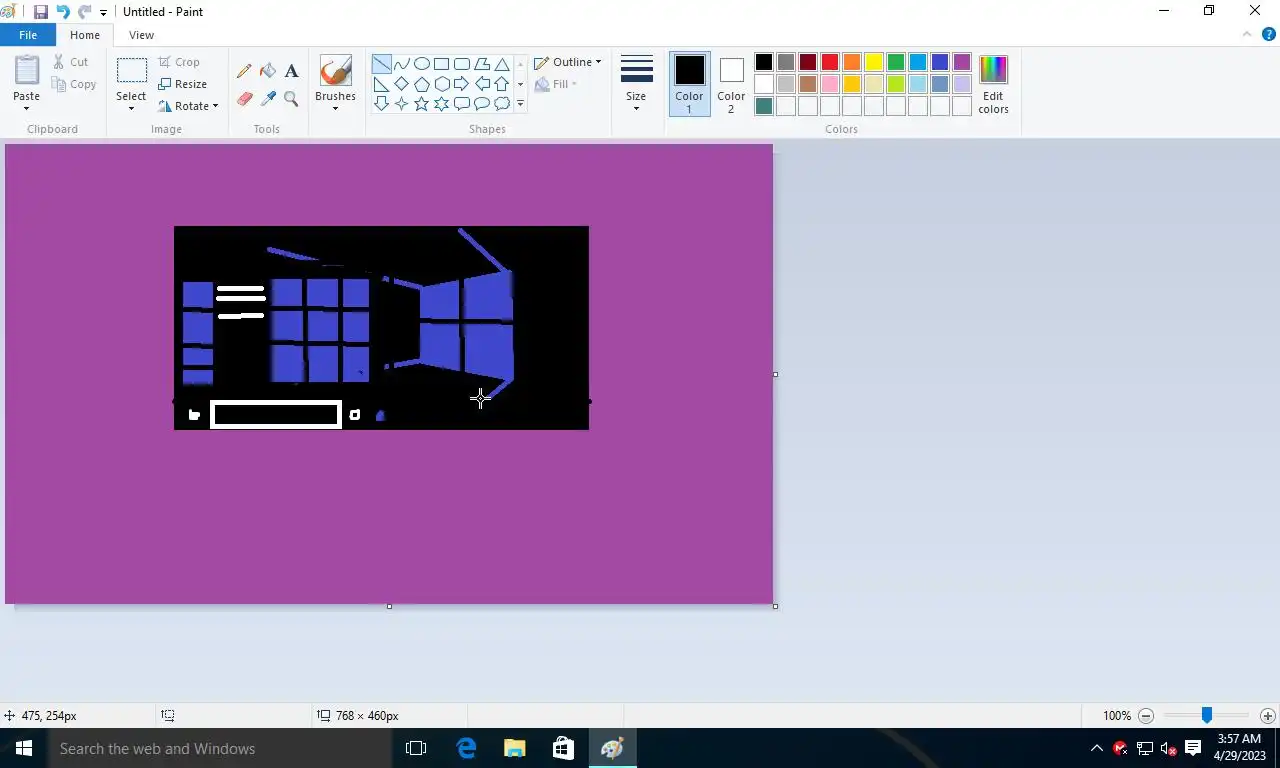Select the Magnifier tool
The width and height of the screenshot is (1280, 768).
[x=291, y=99]
